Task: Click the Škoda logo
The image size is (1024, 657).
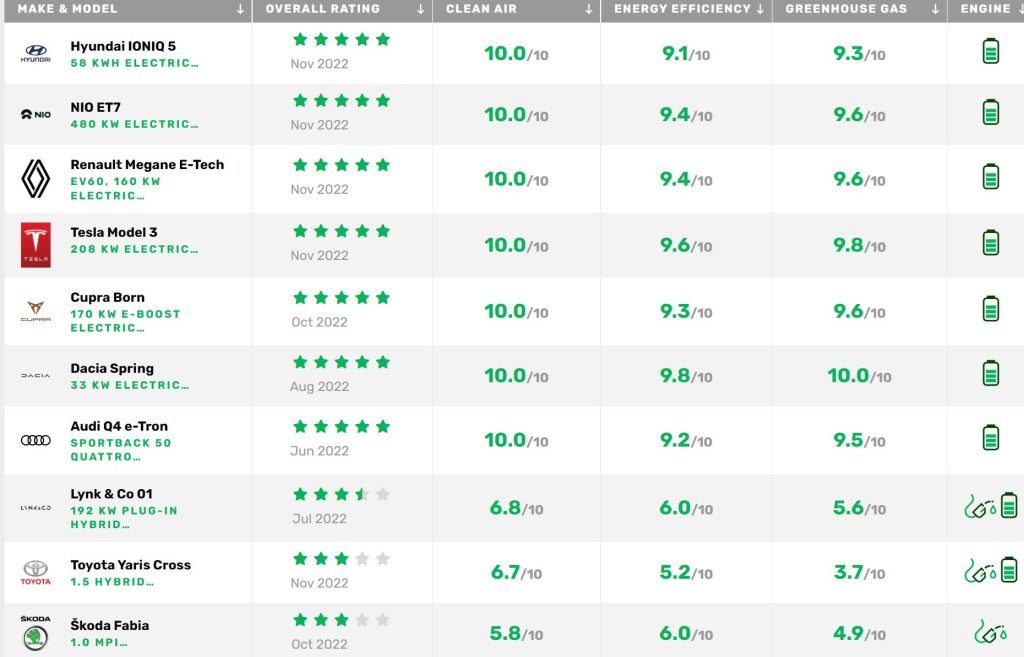Action: click(35, 632)
